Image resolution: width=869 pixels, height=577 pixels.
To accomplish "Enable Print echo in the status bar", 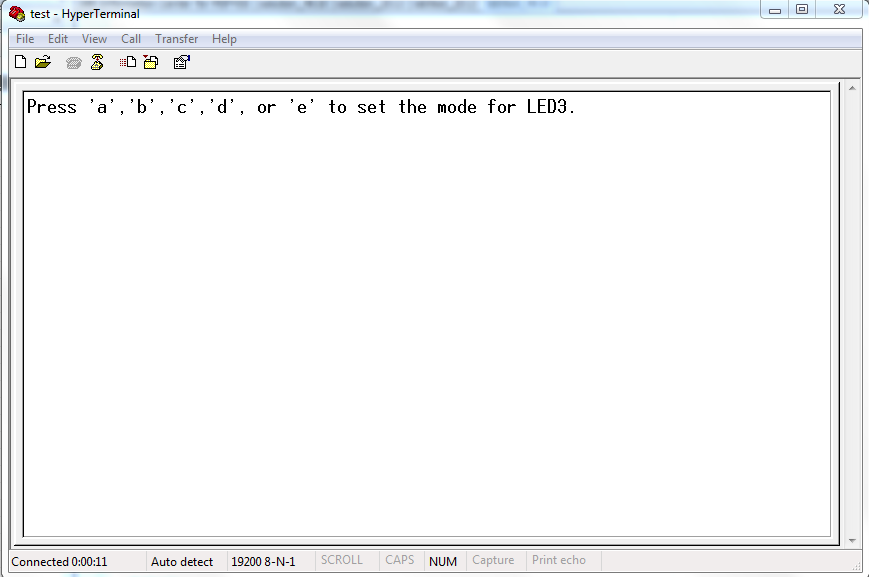I will point(559,561).
